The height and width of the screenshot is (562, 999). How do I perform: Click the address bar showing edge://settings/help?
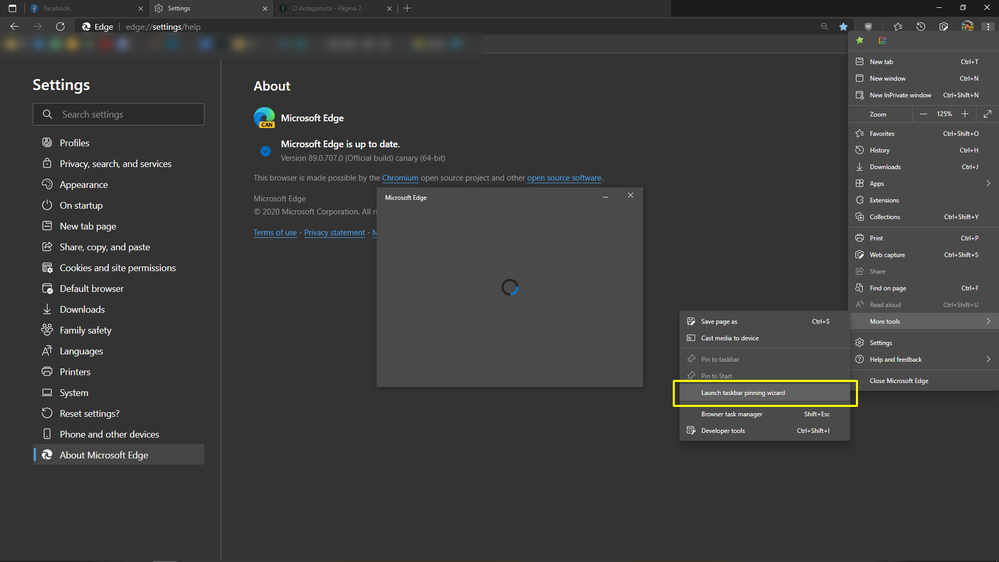point(446,27)
